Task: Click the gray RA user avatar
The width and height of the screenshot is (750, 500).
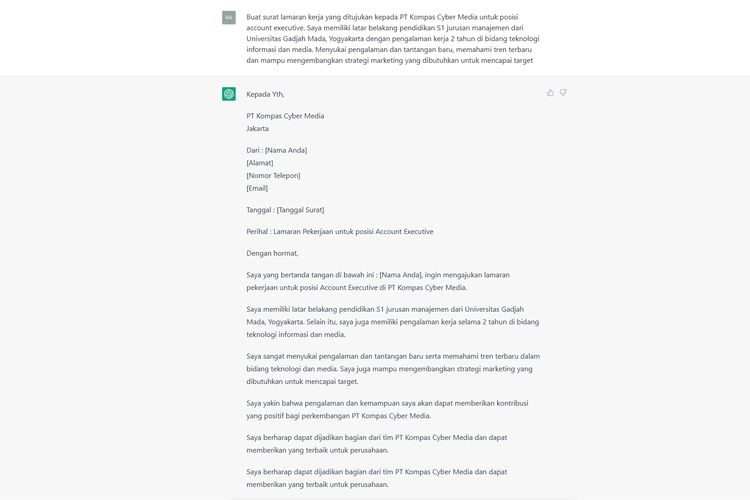Action: [x=229, y=17]
